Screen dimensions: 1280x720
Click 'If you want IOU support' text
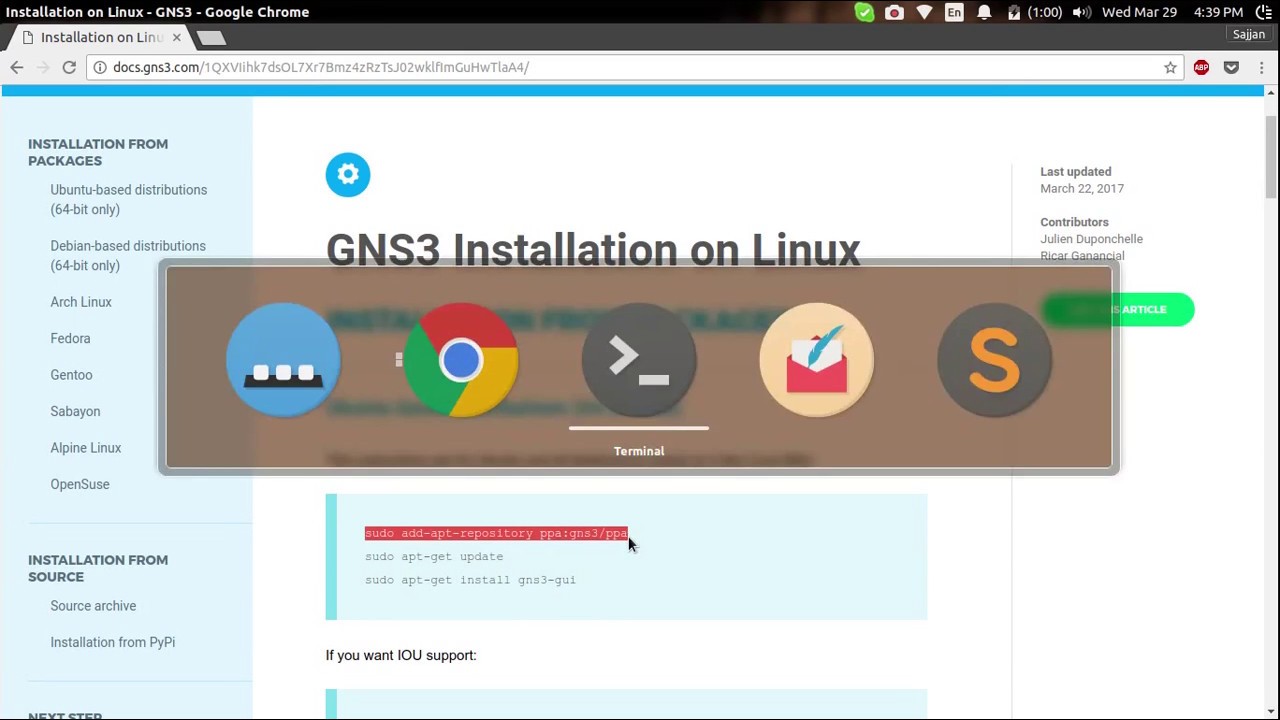[401, 655]
